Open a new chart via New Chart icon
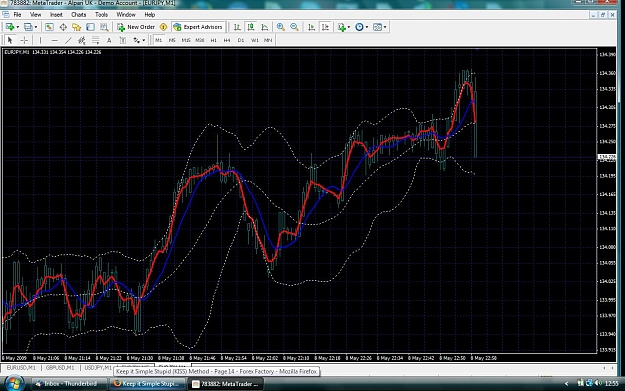625x391 pixels. click(10, 27)
